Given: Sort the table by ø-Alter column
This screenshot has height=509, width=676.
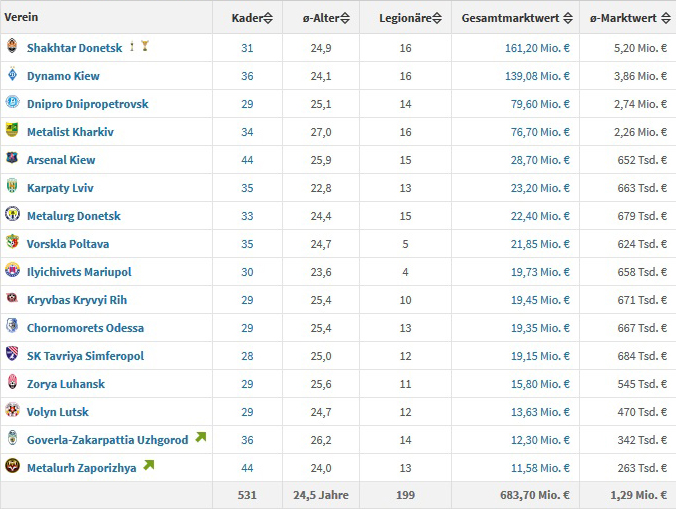Looking at the screenshot, I should pyautogui.click(x=318, y=18).
